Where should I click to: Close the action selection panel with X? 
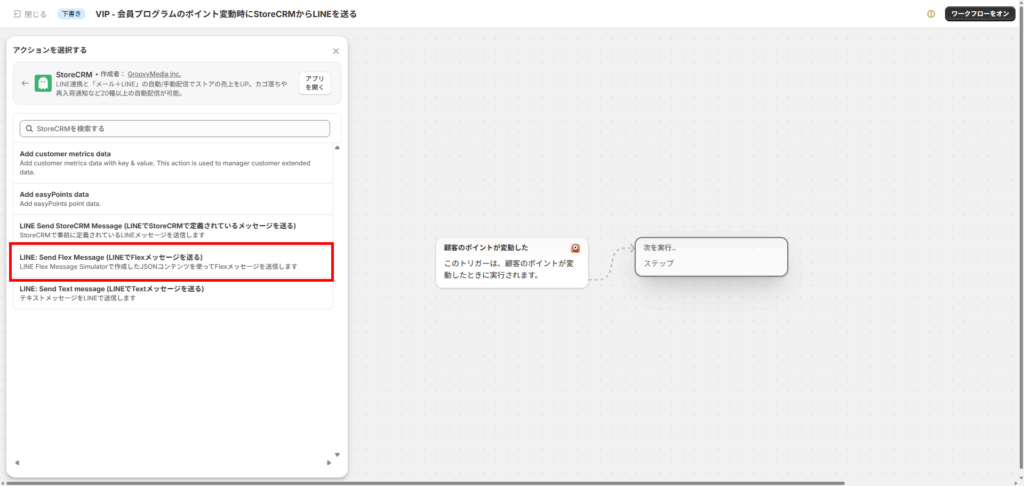coord(335,51)
